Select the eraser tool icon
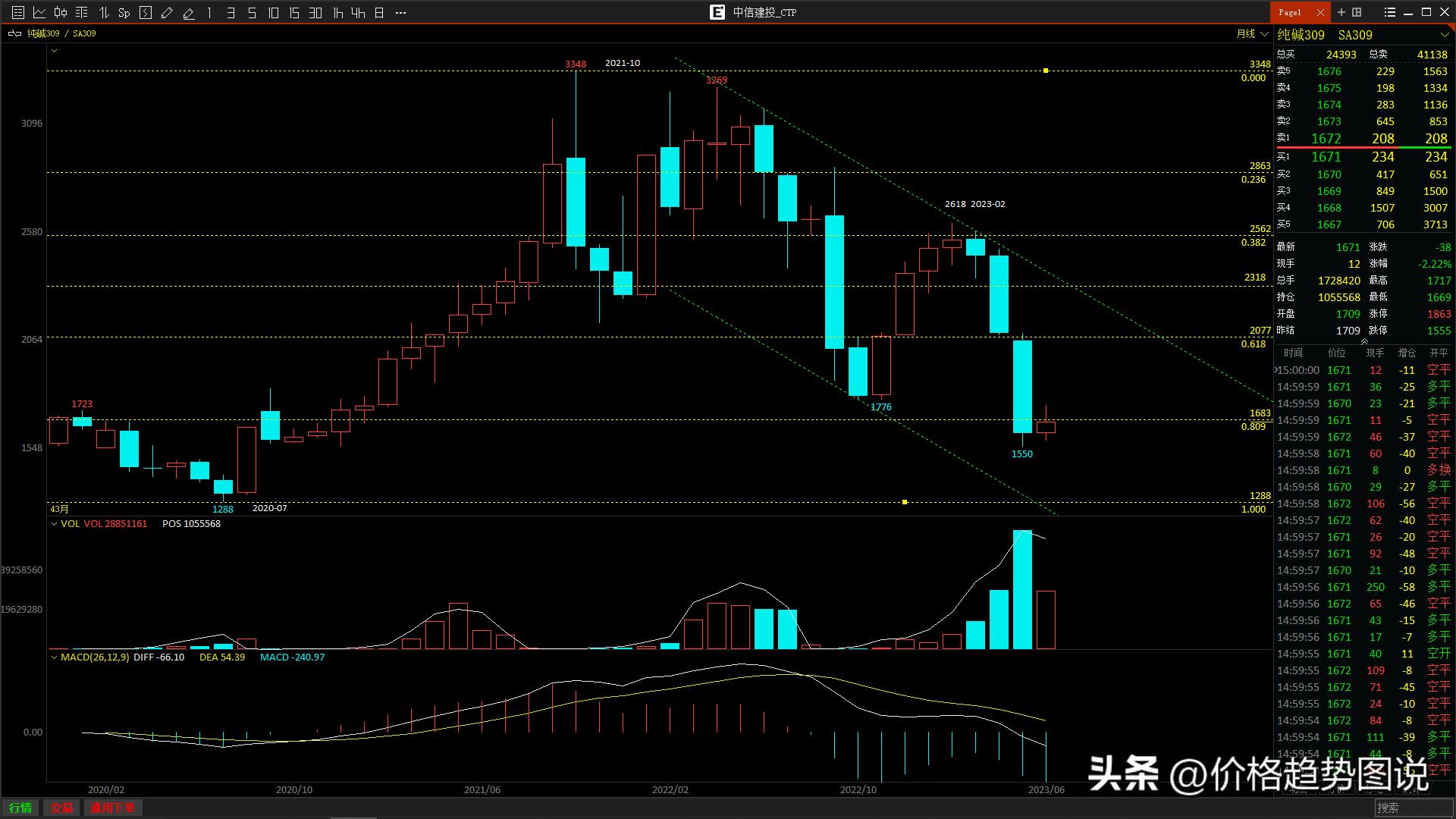The image size is (1456, 819). pos(189,12)
